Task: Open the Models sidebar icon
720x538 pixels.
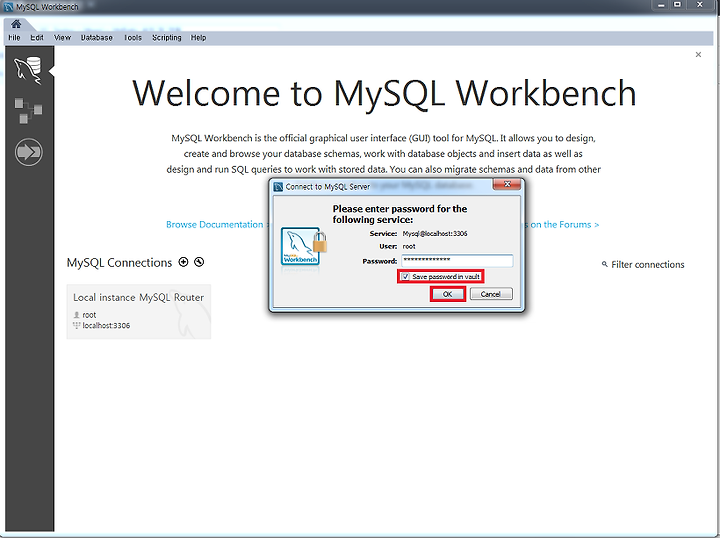Action: click(x=28, y=110)
